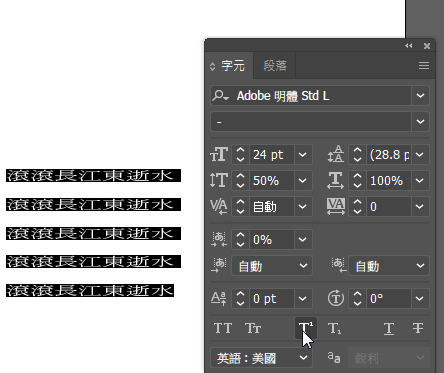Open the vertical scale dropdown

[x=303, y=180]
